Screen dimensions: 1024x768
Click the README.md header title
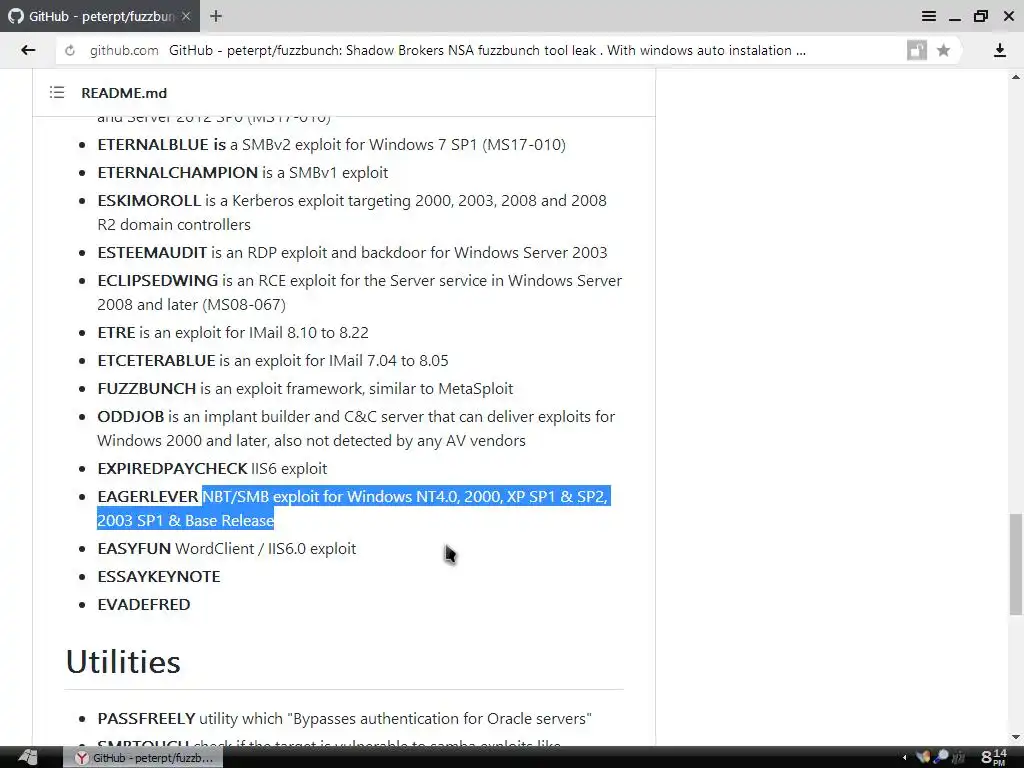pos(124,93)
